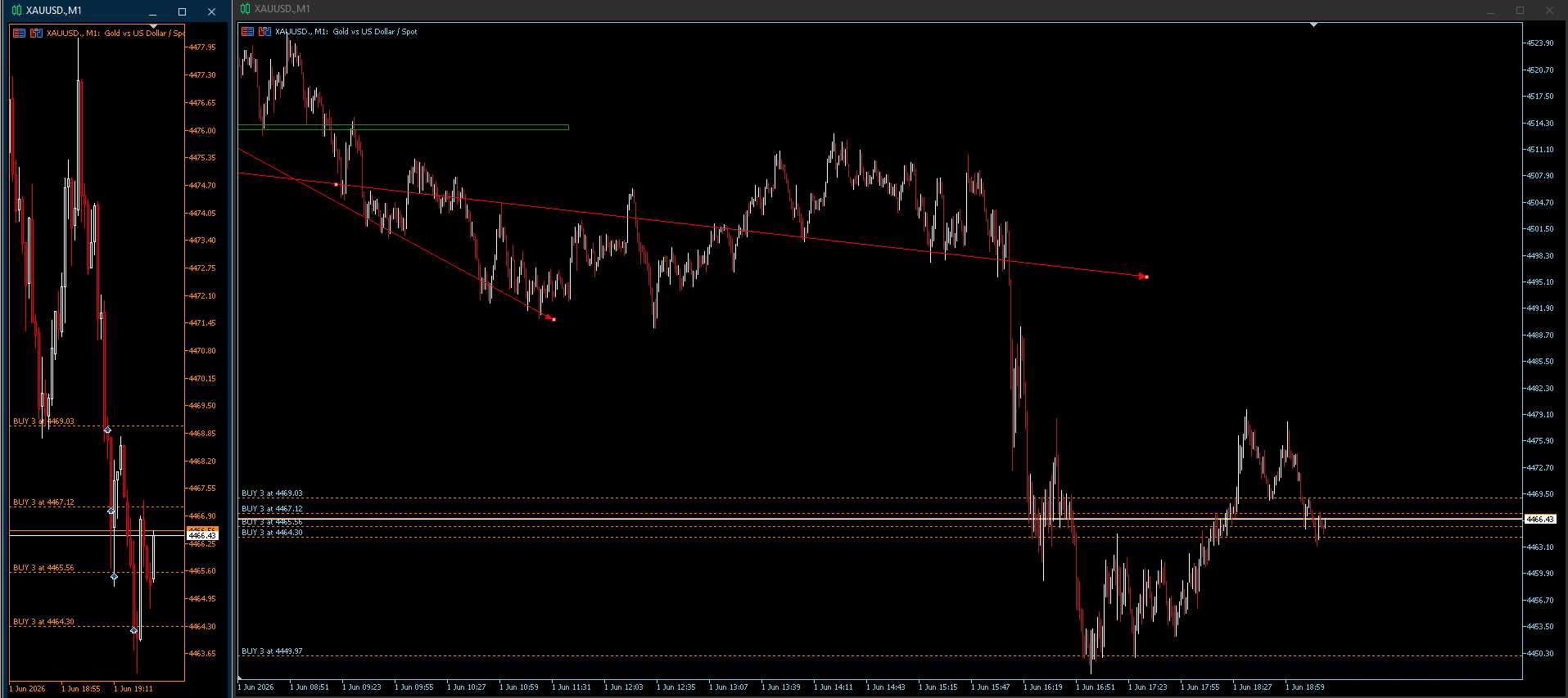
Task: Click the 4450.30 value on the right price scale
Action: pos(1540,654)
